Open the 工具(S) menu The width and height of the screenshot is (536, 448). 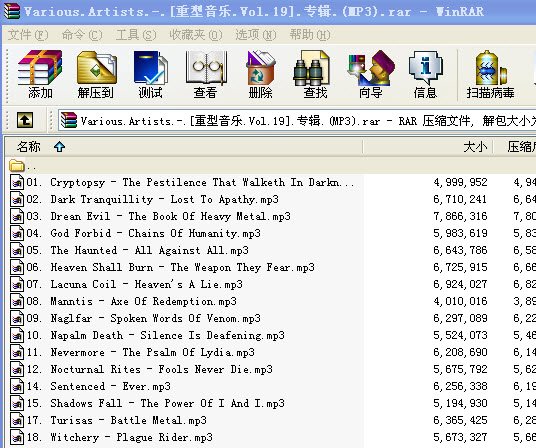pyautogui.click(x=136, y=35)
